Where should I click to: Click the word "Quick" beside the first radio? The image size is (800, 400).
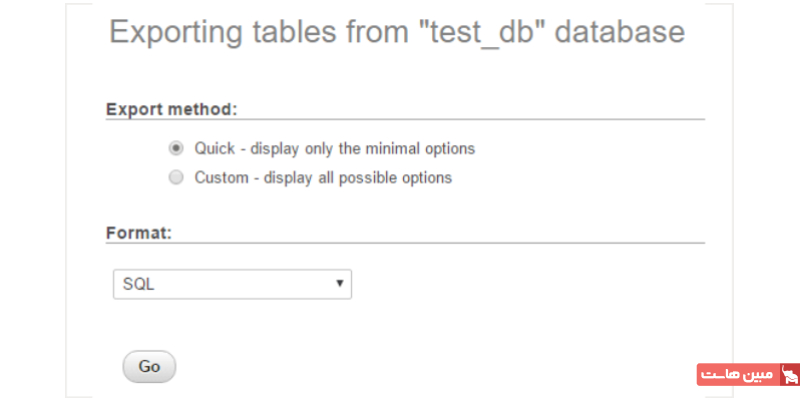pos(214,149)
